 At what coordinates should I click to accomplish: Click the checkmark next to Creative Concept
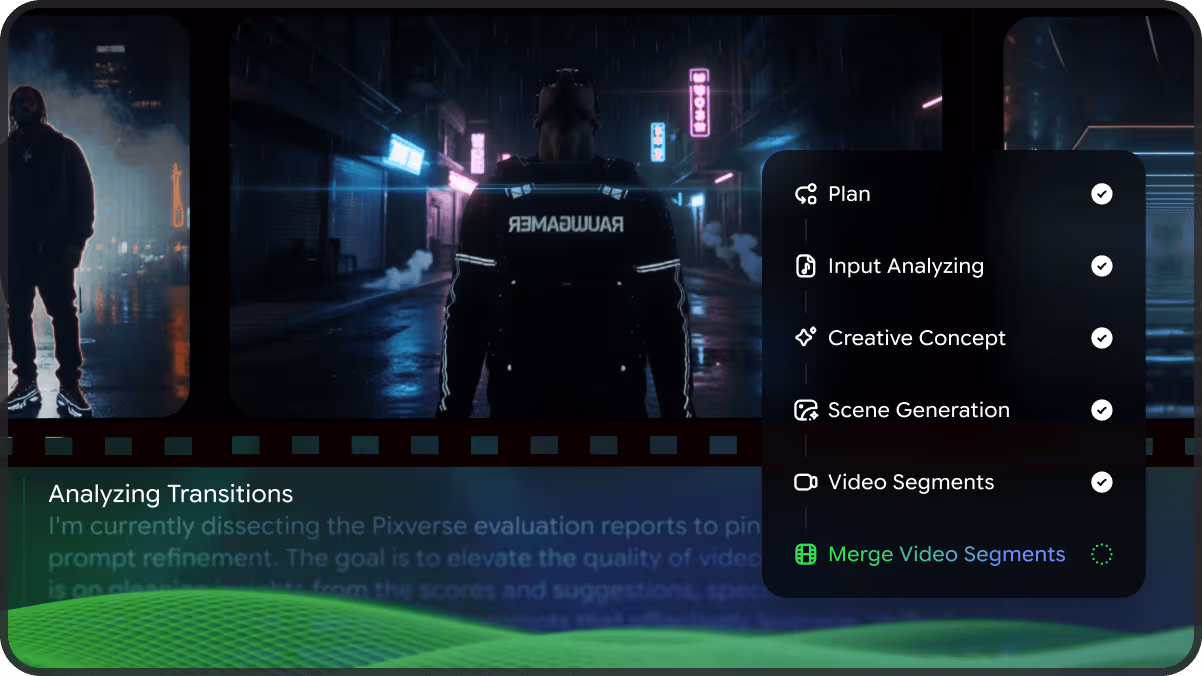coord(1101,338)
